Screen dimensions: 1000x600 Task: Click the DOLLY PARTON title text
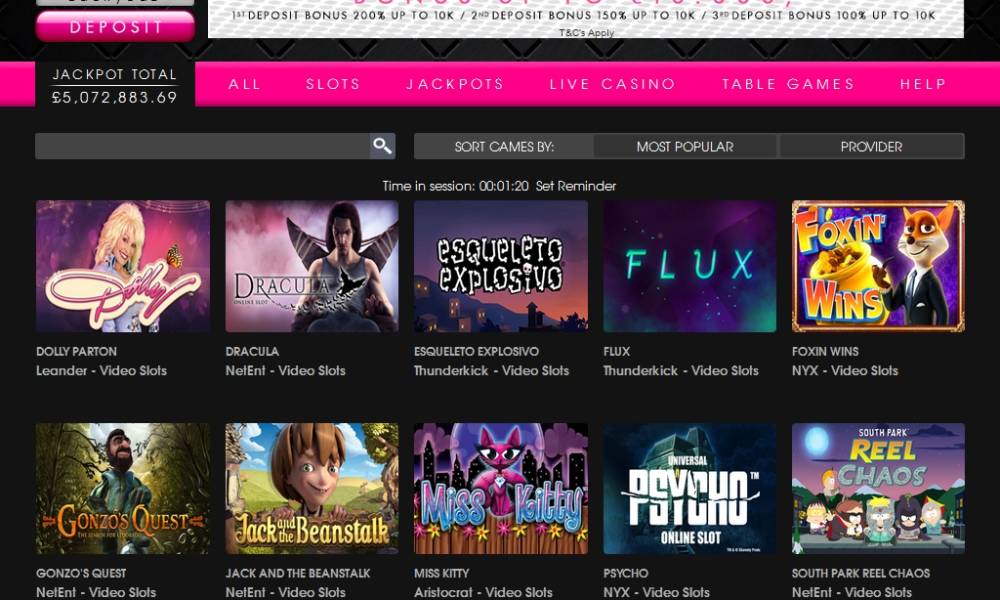click(77, 351)
